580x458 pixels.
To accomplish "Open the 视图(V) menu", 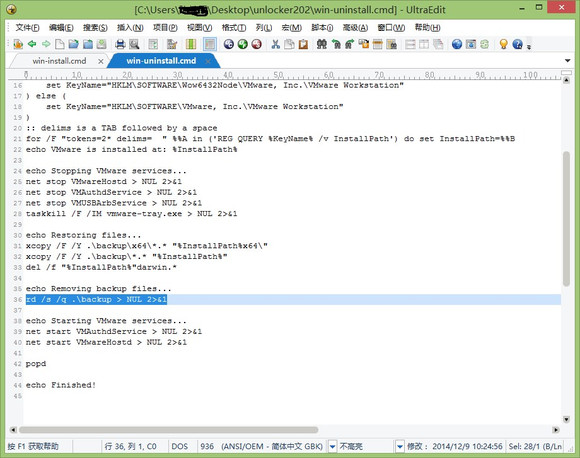I will click(200, 28).
